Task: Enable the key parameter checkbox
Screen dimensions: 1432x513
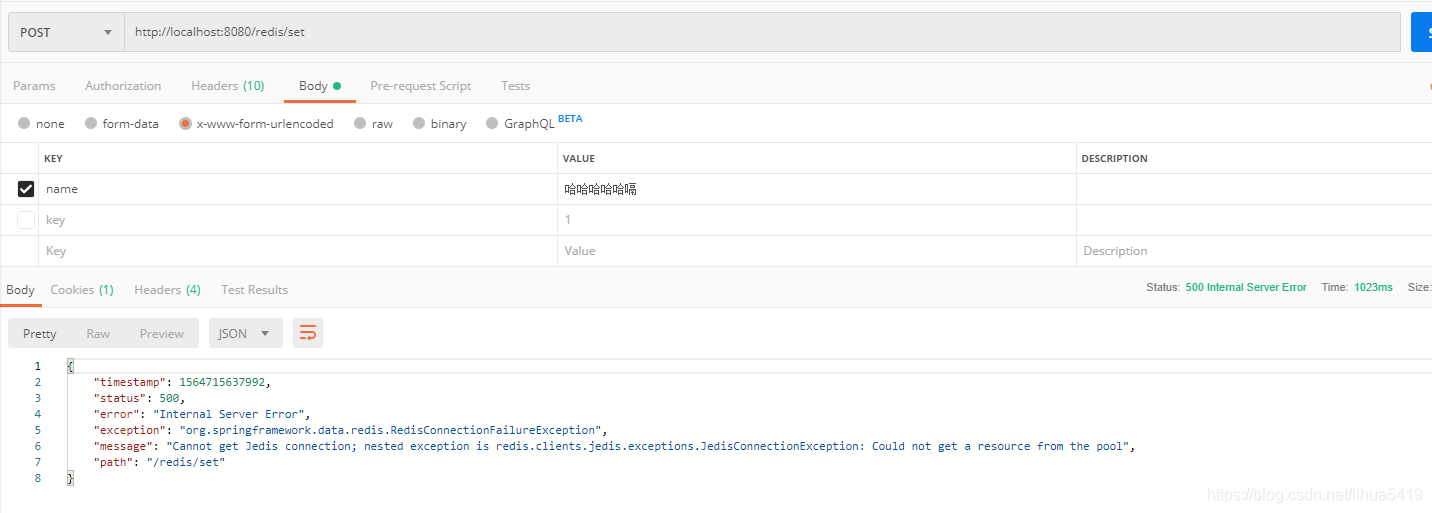Action: click(x=26, y=220)
